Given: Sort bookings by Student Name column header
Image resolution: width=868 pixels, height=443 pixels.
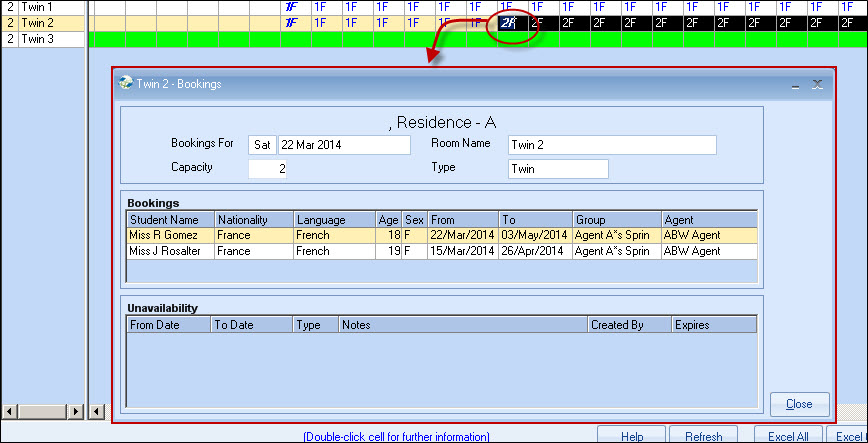Looking at the screenshot, I should [169, 219].
